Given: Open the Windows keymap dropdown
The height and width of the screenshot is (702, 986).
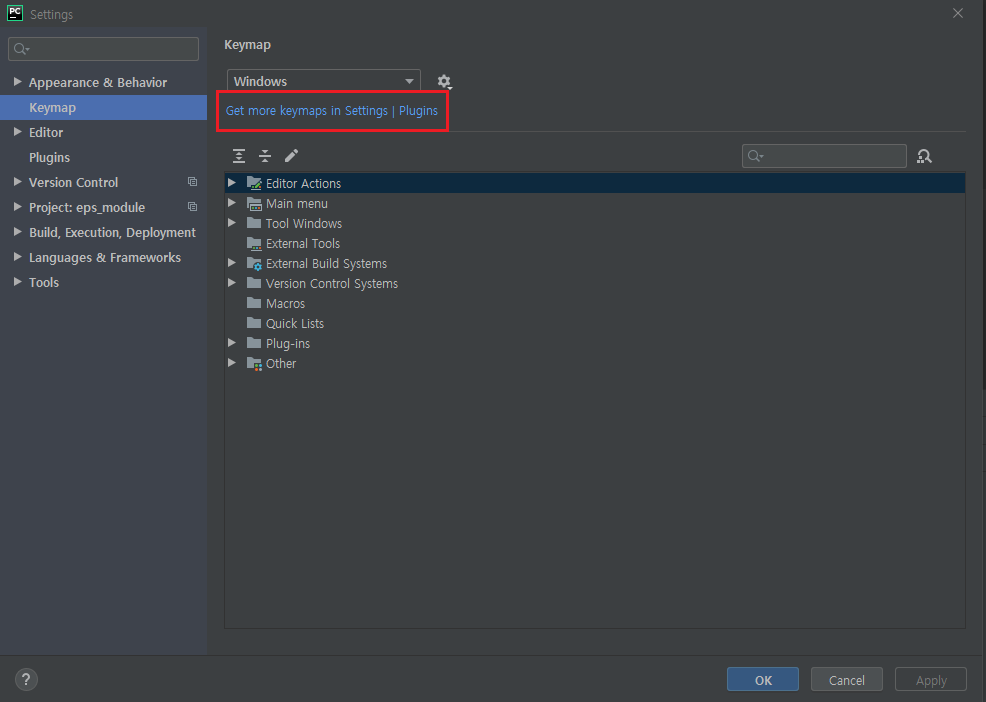Looking at the screenshot, I should tap(322, 81).
